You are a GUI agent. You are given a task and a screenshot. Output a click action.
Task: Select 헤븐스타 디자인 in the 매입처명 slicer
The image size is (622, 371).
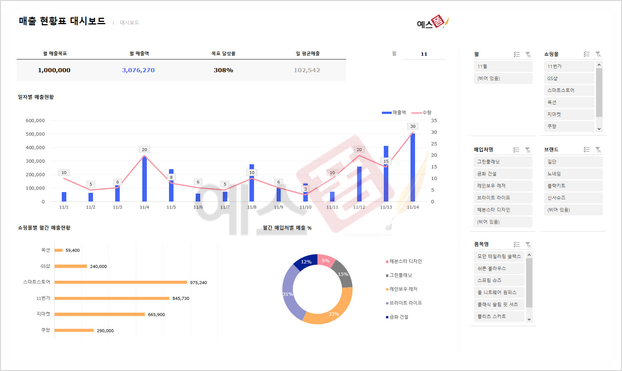[503, 210]
